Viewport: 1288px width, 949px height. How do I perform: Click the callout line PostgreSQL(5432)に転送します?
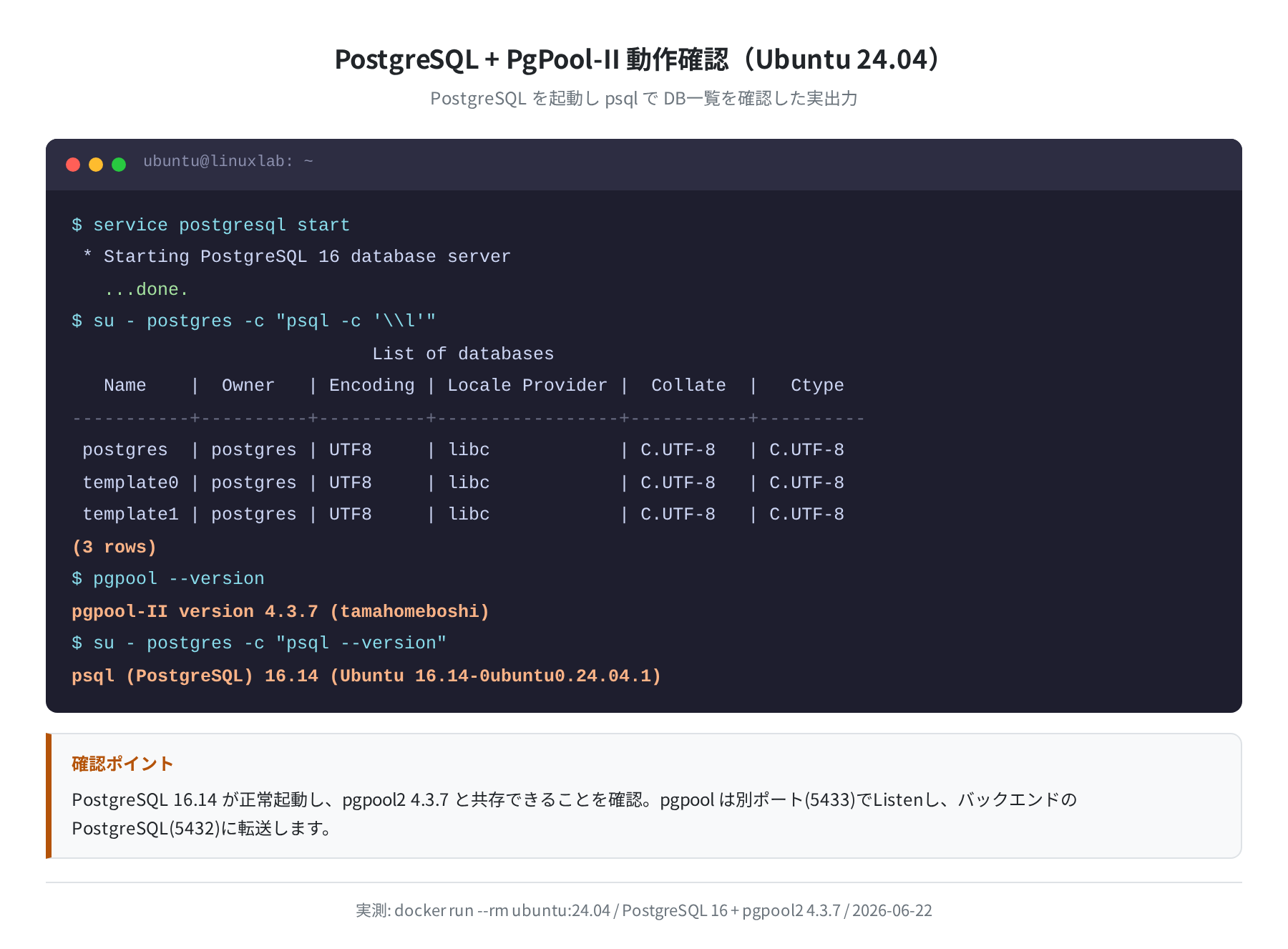click(203, 828)
